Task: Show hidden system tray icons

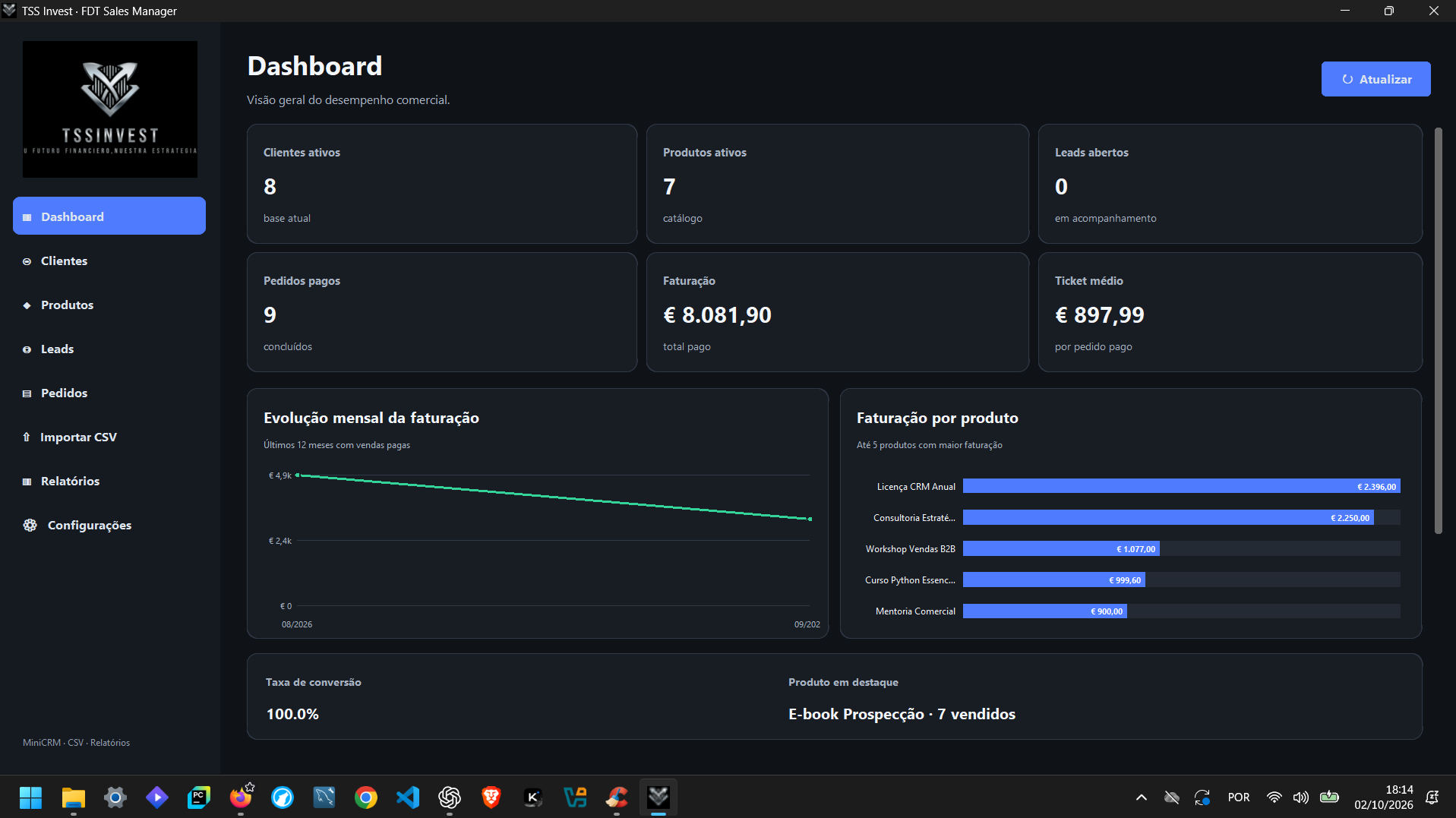Action: pyautogui.click(x=1141, y=797)
